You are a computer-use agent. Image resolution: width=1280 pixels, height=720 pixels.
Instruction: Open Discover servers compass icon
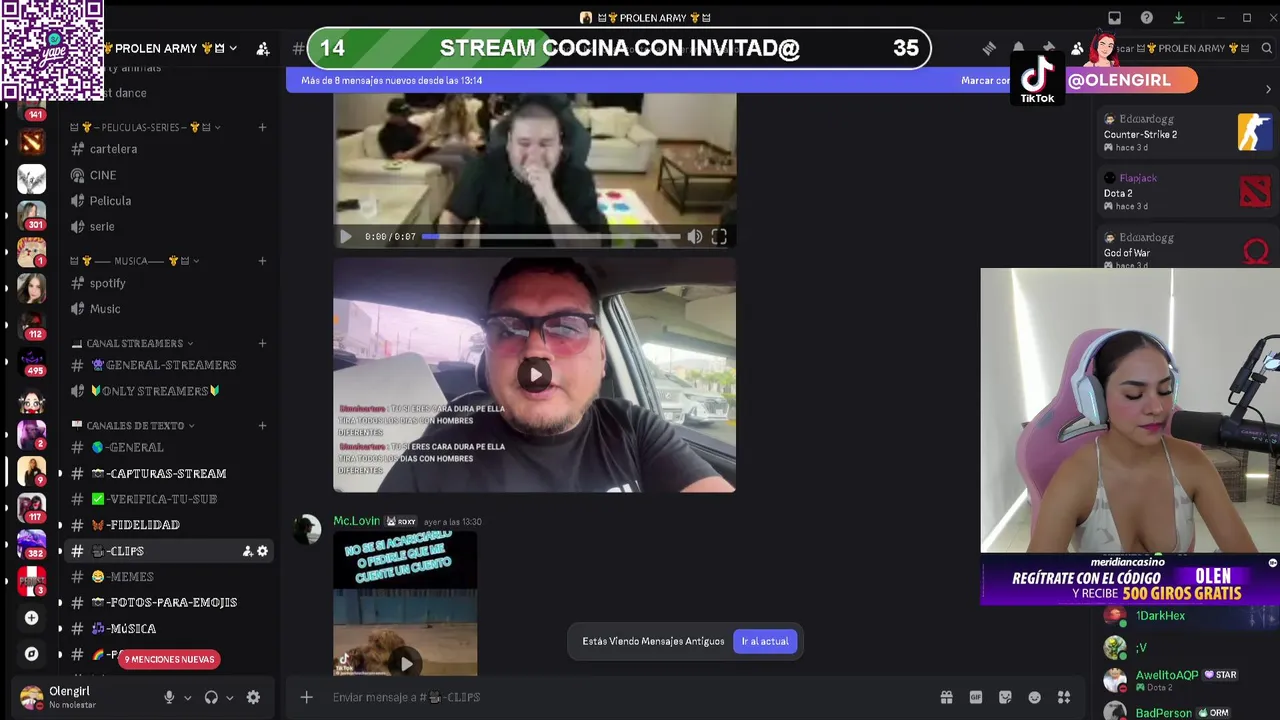pyautogui.click(x=32, y=654)
